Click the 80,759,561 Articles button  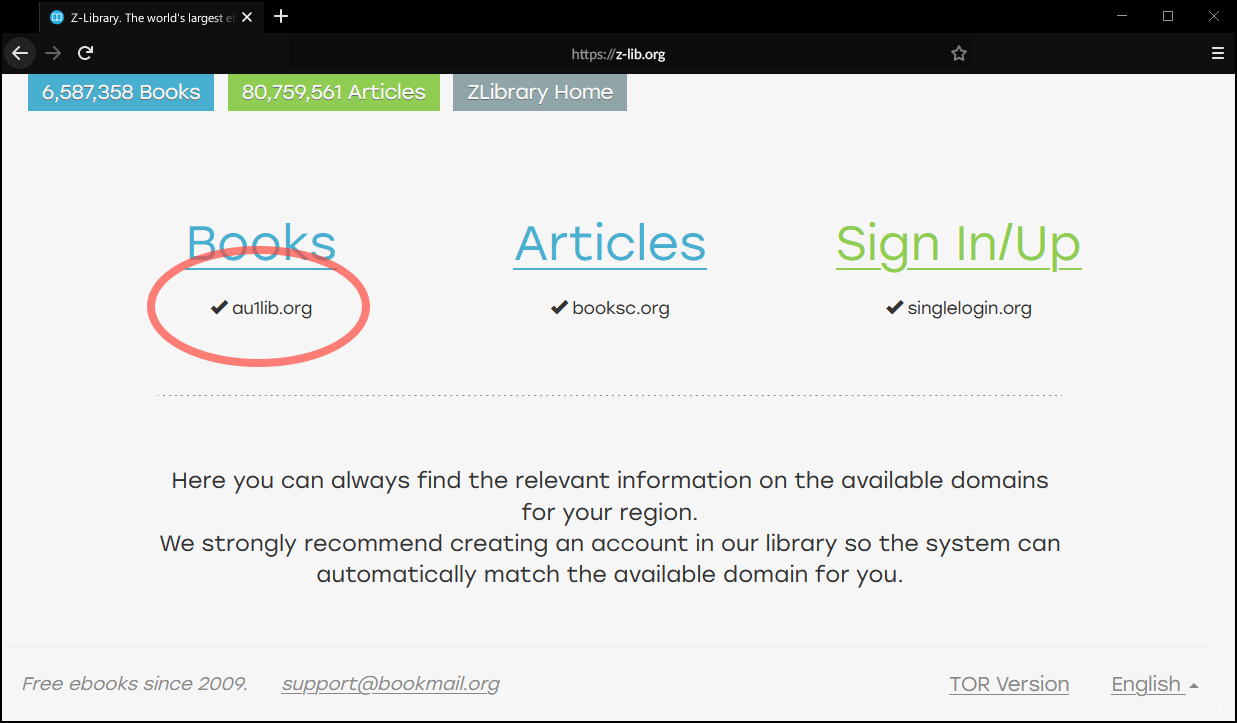[334, 92]
